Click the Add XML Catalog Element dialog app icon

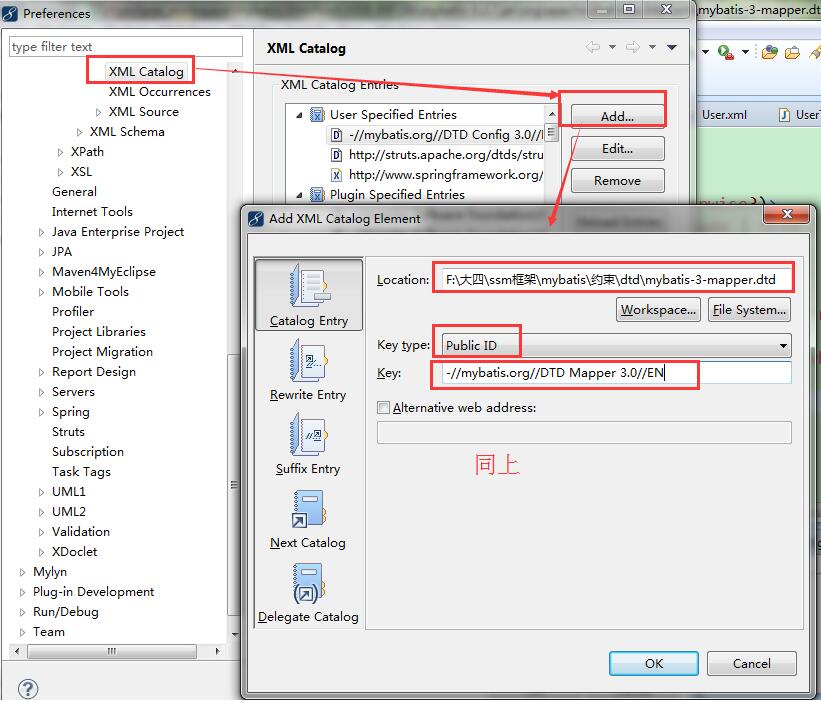256,218
